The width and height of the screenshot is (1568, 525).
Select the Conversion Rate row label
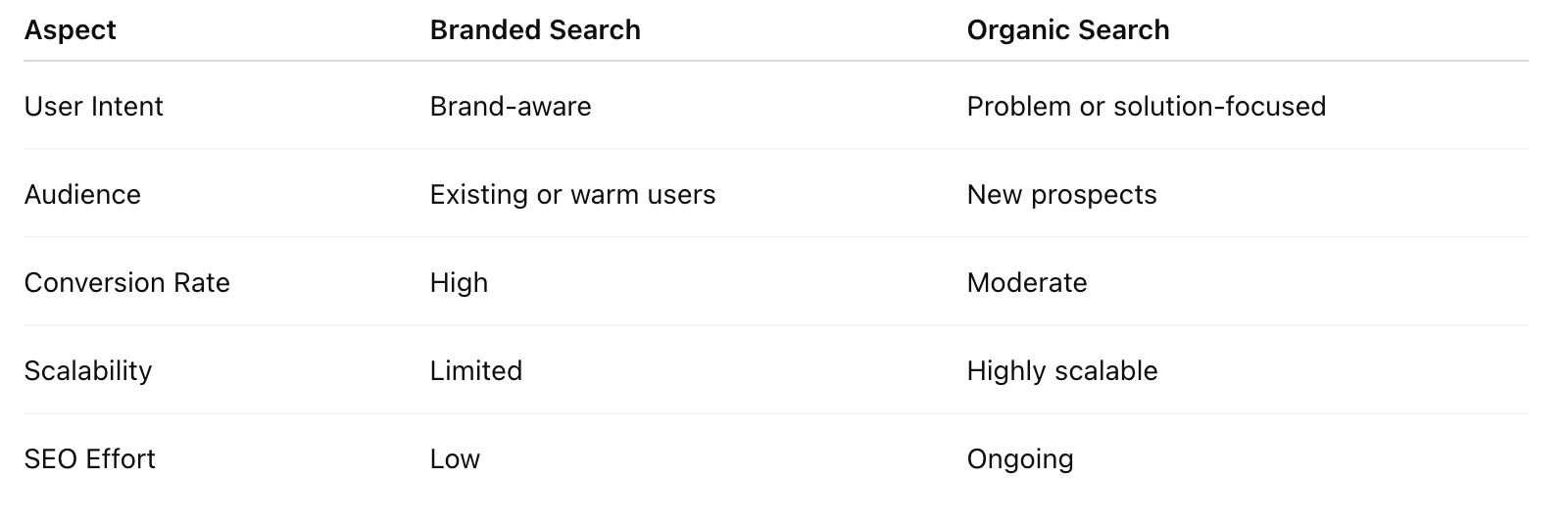pos(126,282)
